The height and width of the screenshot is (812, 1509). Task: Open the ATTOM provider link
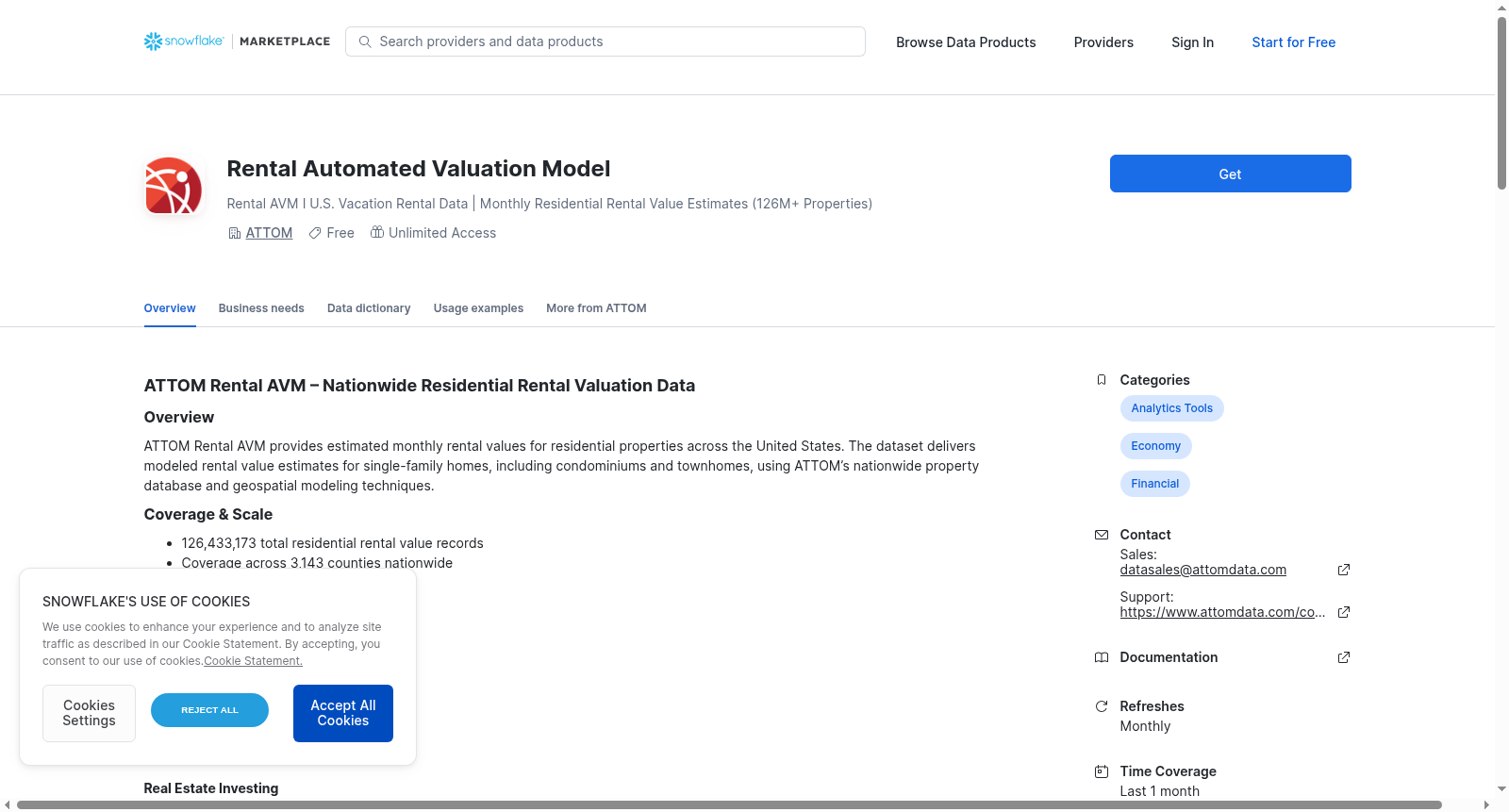point(269,233)
